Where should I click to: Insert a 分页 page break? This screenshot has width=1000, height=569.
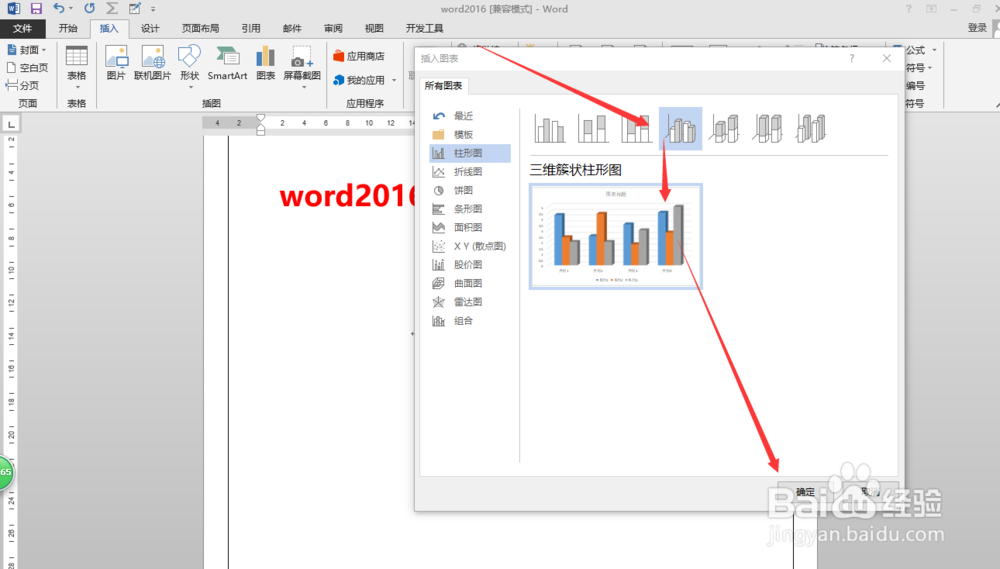(x=22, y=85)
